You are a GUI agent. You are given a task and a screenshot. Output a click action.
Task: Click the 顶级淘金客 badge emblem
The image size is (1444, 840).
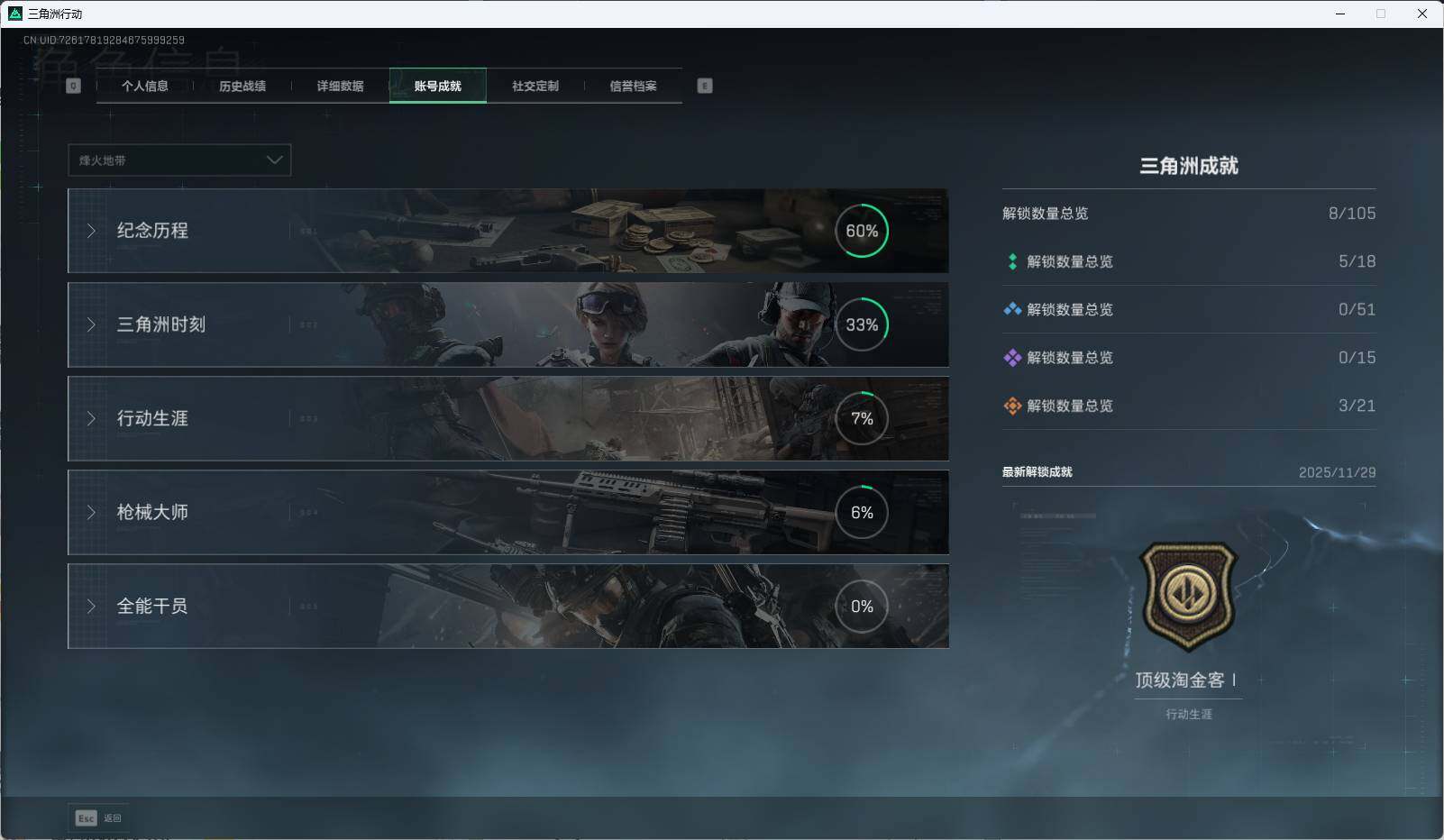[x=1189, y=595]
